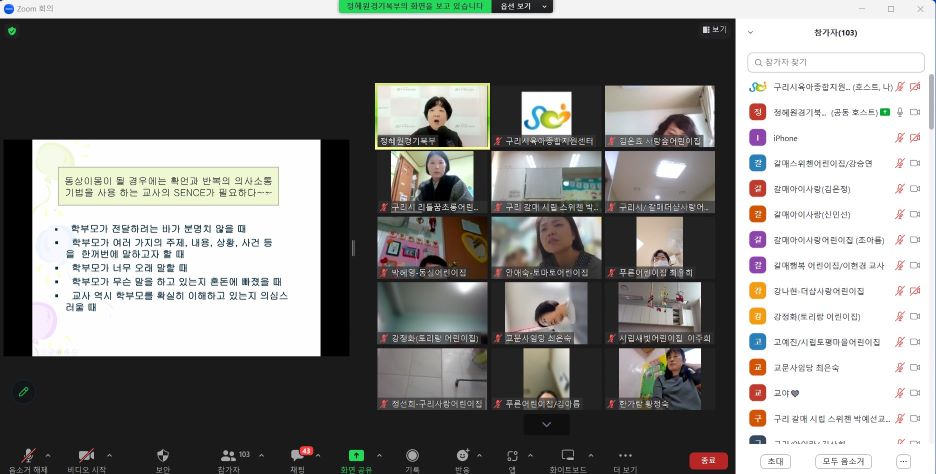Expand reactions arrow next to 반응
The width and height of the screenshot is (936, 474).
[x=480, y=455]
